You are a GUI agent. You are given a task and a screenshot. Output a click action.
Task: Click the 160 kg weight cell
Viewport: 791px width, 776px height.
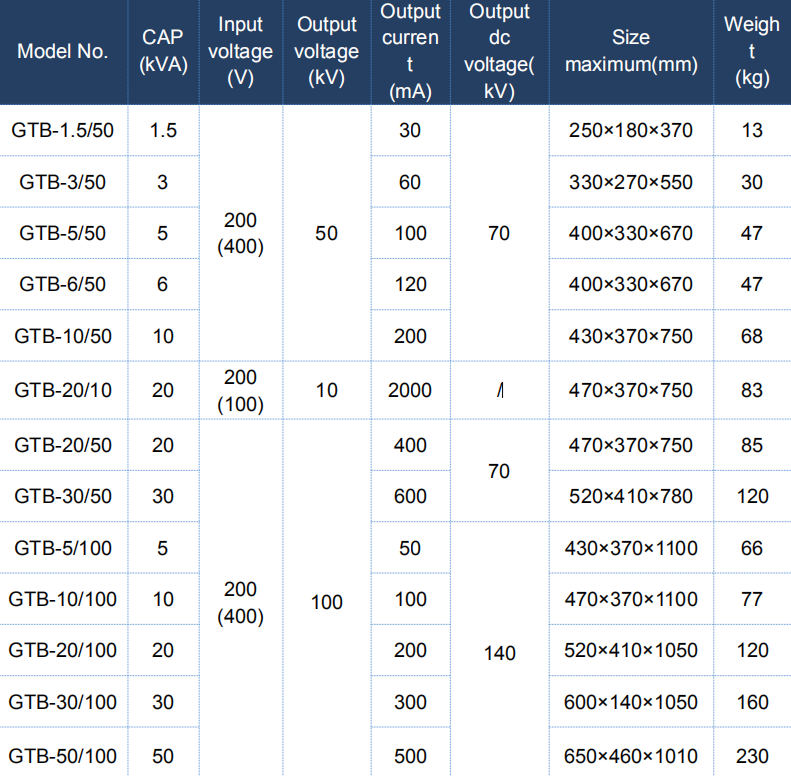[752, 702]
